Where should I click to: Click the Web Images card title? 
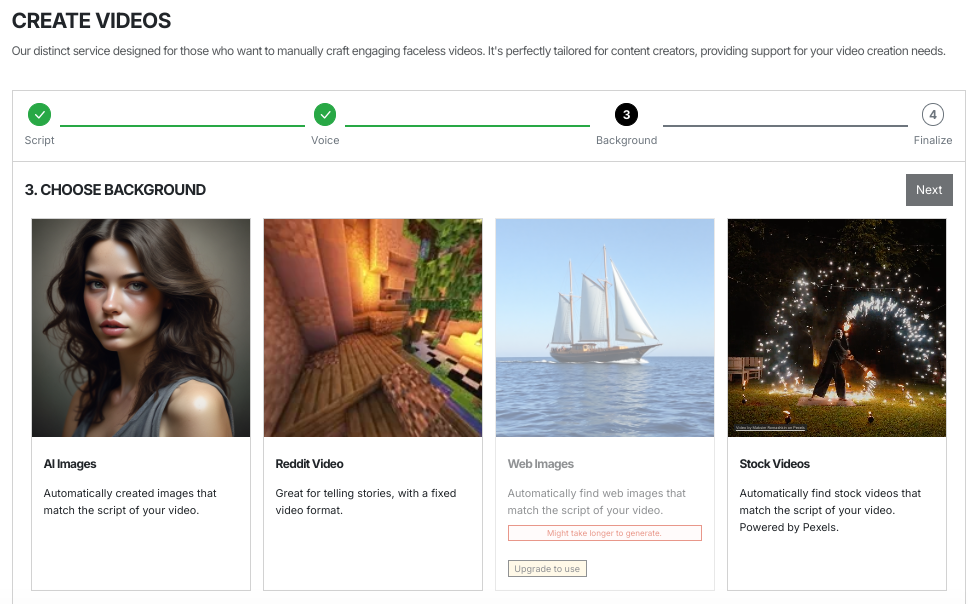click(x=541, y=464)
